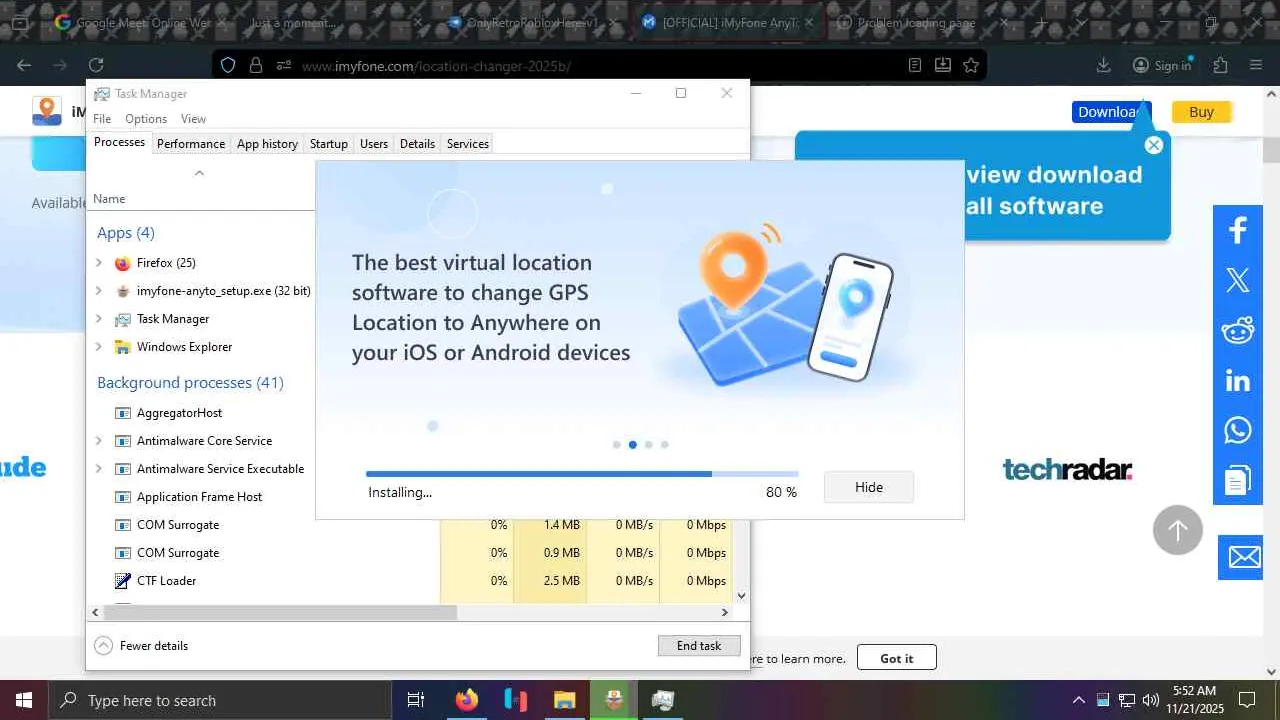This screenshot has width=1280, height=720.
Task: Hide the iMyFone installer window
Action: pyautogui.click(x=869, y=487)
